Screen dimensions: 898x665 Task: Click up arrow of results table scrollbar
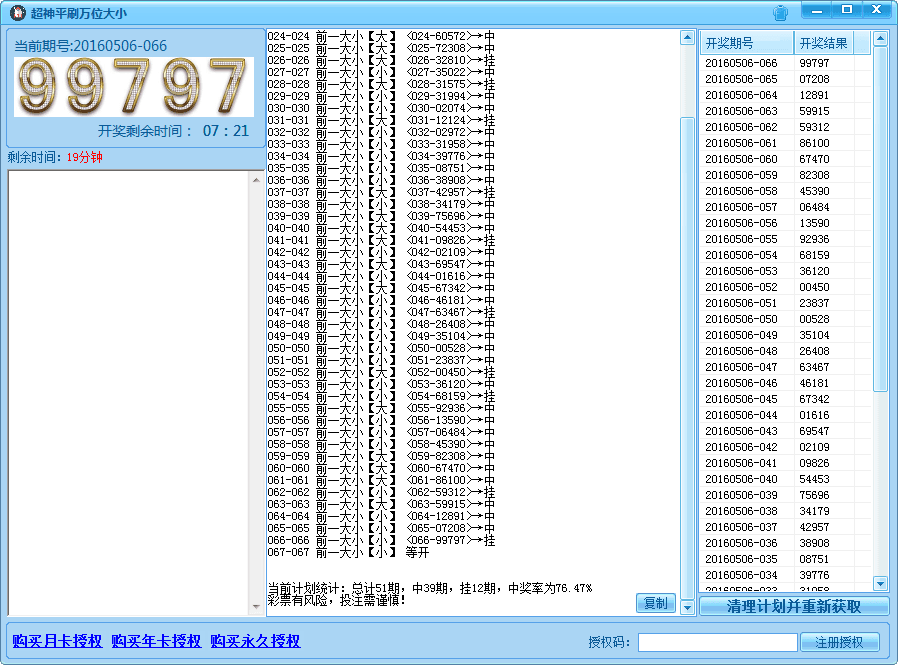pos(881,39)
